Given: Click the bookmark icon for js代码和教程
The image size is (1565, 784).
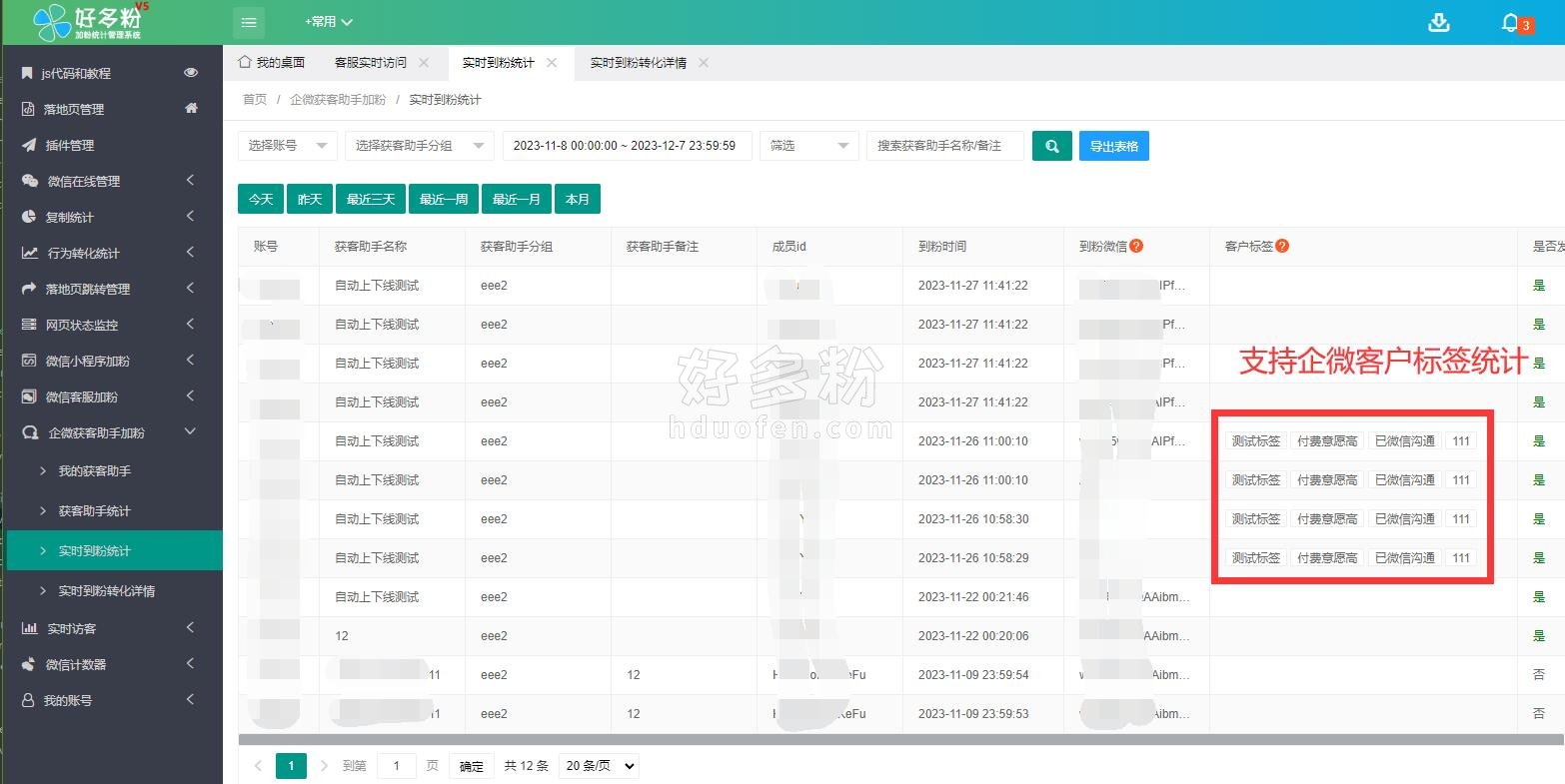Looking at the screenshot, I should tap(27, 73).
